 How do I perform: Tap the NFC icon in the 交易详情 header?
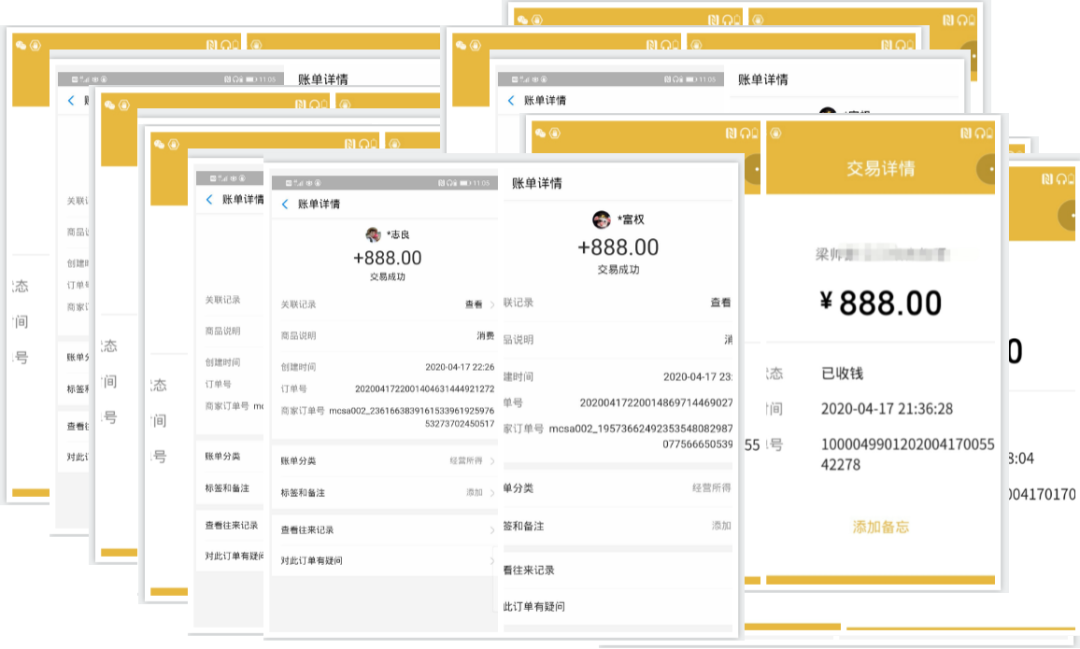pyautogui.click(x=966, y=133)
